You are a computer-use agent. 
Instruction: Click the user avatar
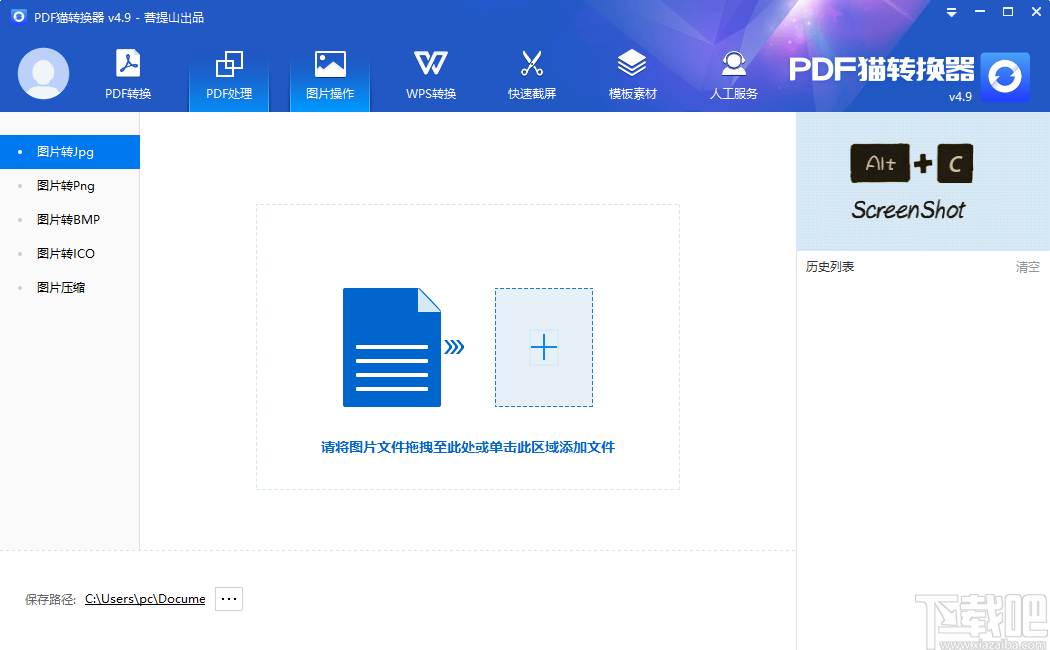coord(44,74)
